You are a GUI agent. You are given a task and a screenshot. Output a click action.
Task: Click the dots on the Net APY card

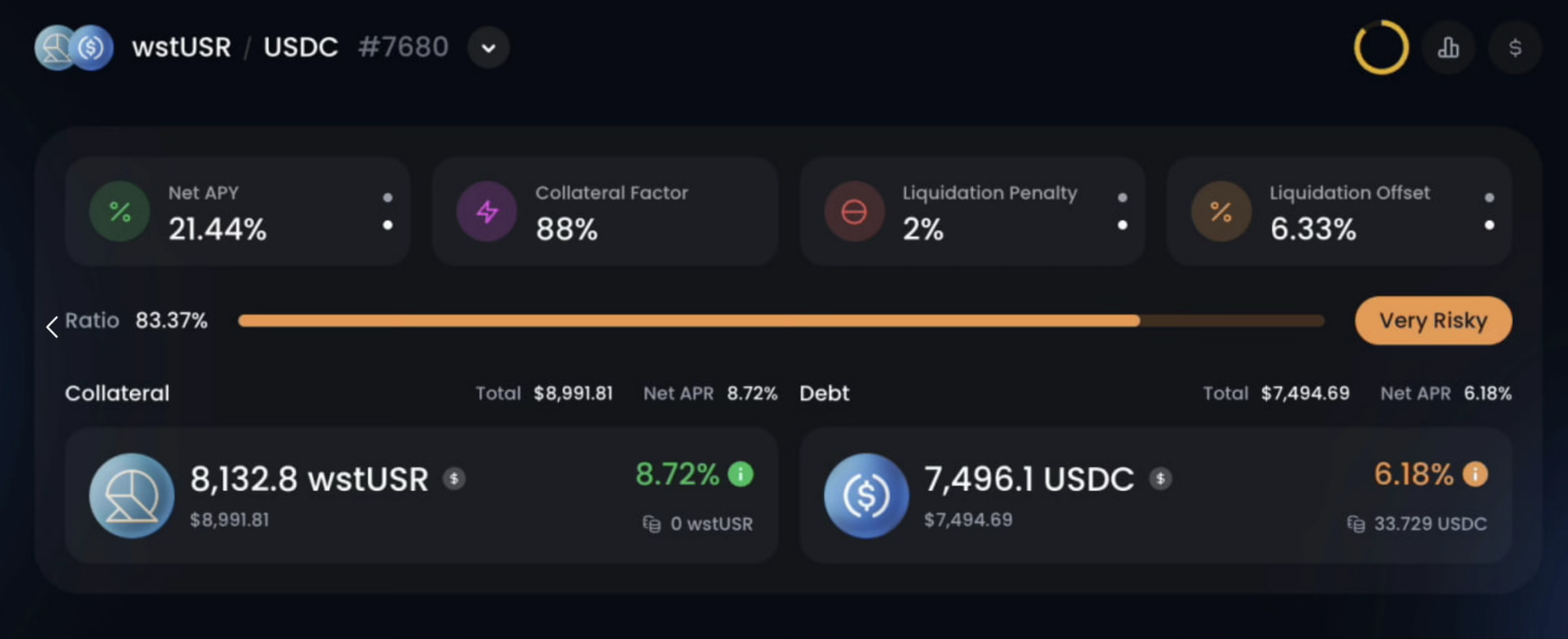pos(387,211)
